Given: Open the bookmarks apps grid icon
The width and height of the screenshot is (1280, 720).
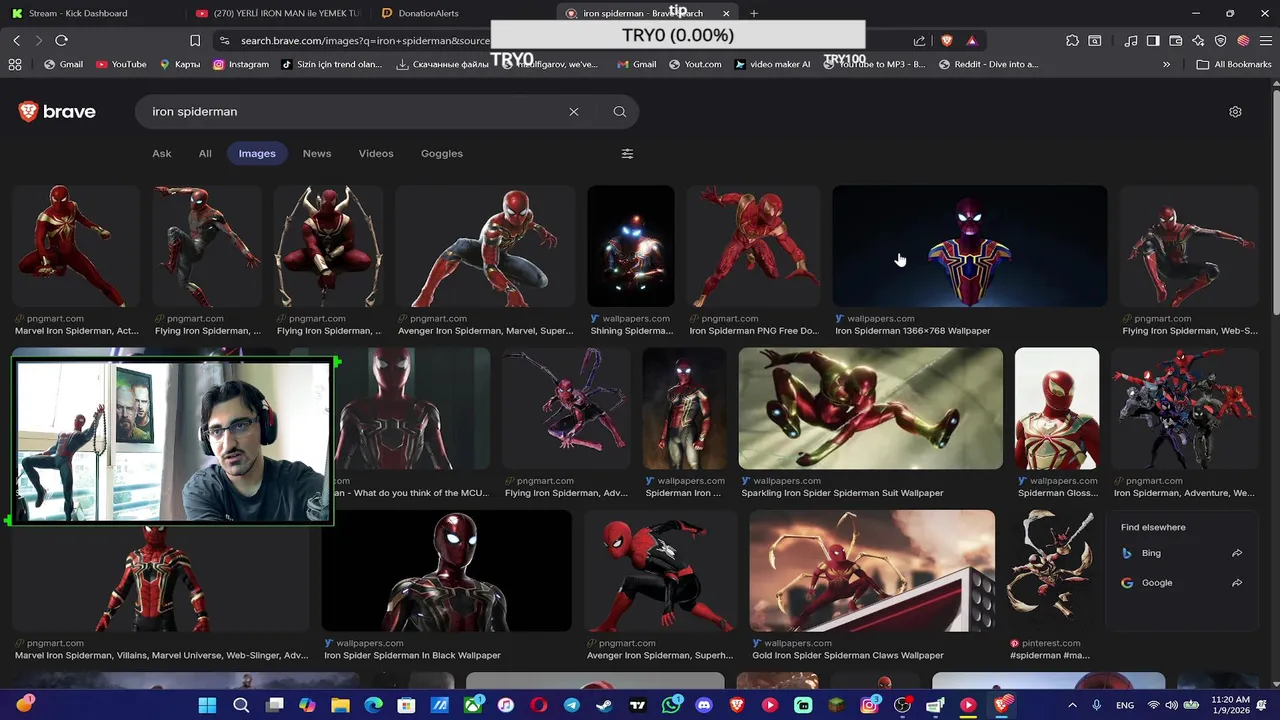Looking at the screenshot, I should point(15,64).
